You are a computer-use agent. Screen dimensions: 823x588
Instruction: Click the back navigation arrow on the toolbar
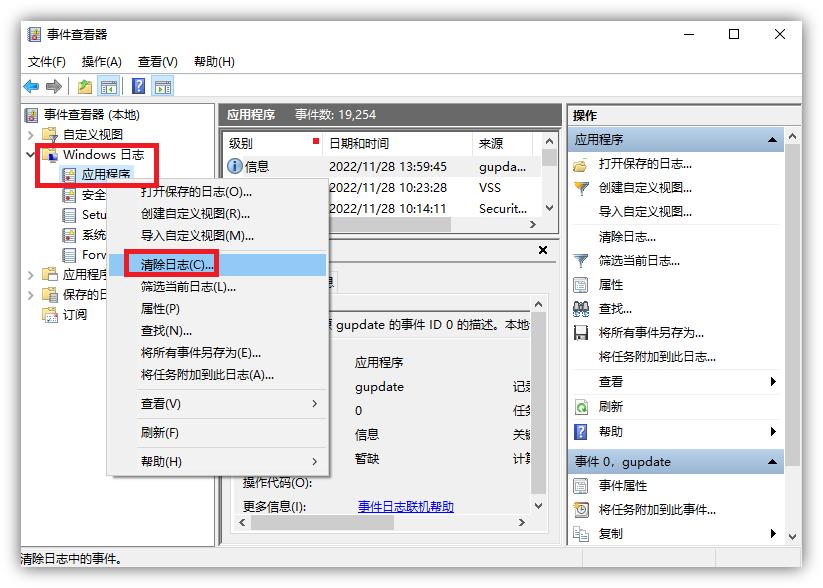pos(29,86)
